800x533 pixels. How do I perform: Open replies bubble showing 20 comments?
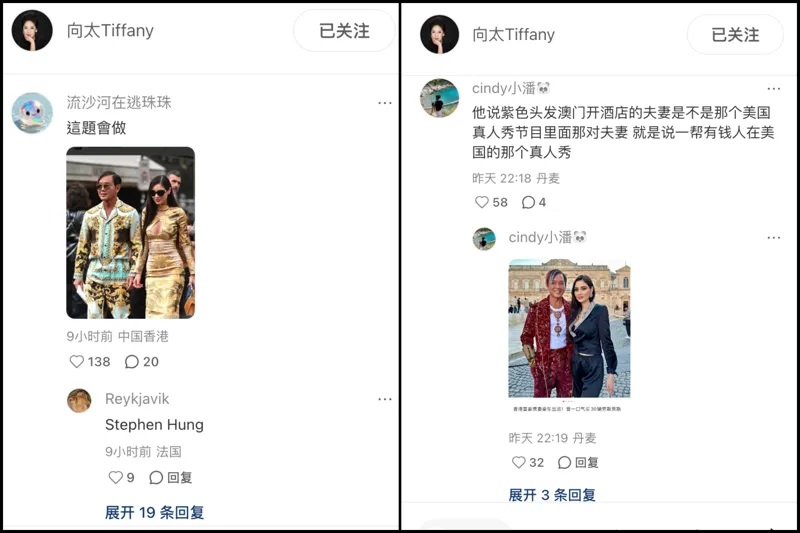tap(132, 362)
